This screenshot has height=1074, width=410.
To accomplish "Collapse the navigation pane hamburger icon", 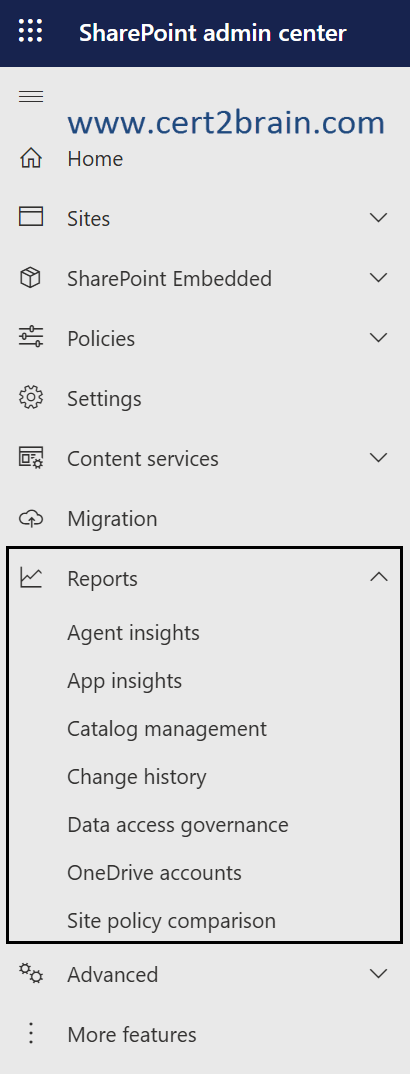I will pos(31,97).
